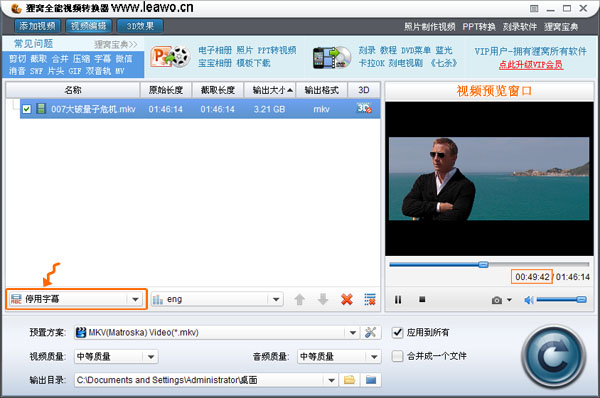Image resolution: width=600 pixels, height=398 pixels.
Task: Sort by 输出大小 column header
Action: 270,90
